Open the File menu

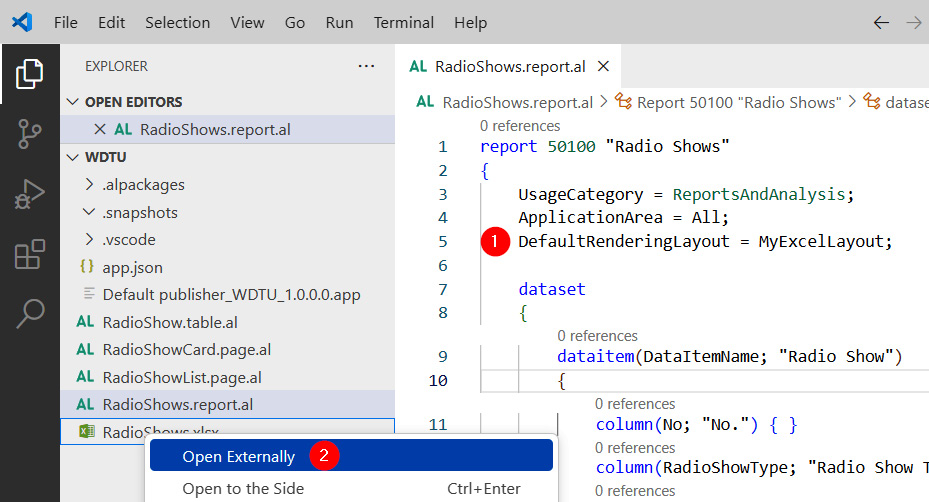pyautogui.click(x=66, y=23)
